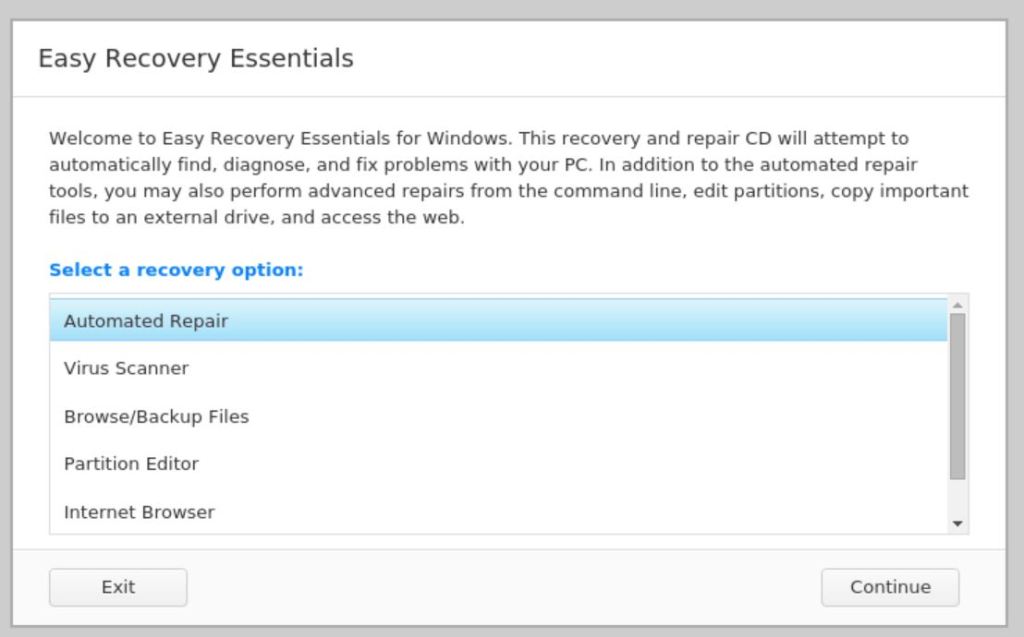Click the list's scroll up arrow
Screen dimensions: 1024x637
pos(957,304)
